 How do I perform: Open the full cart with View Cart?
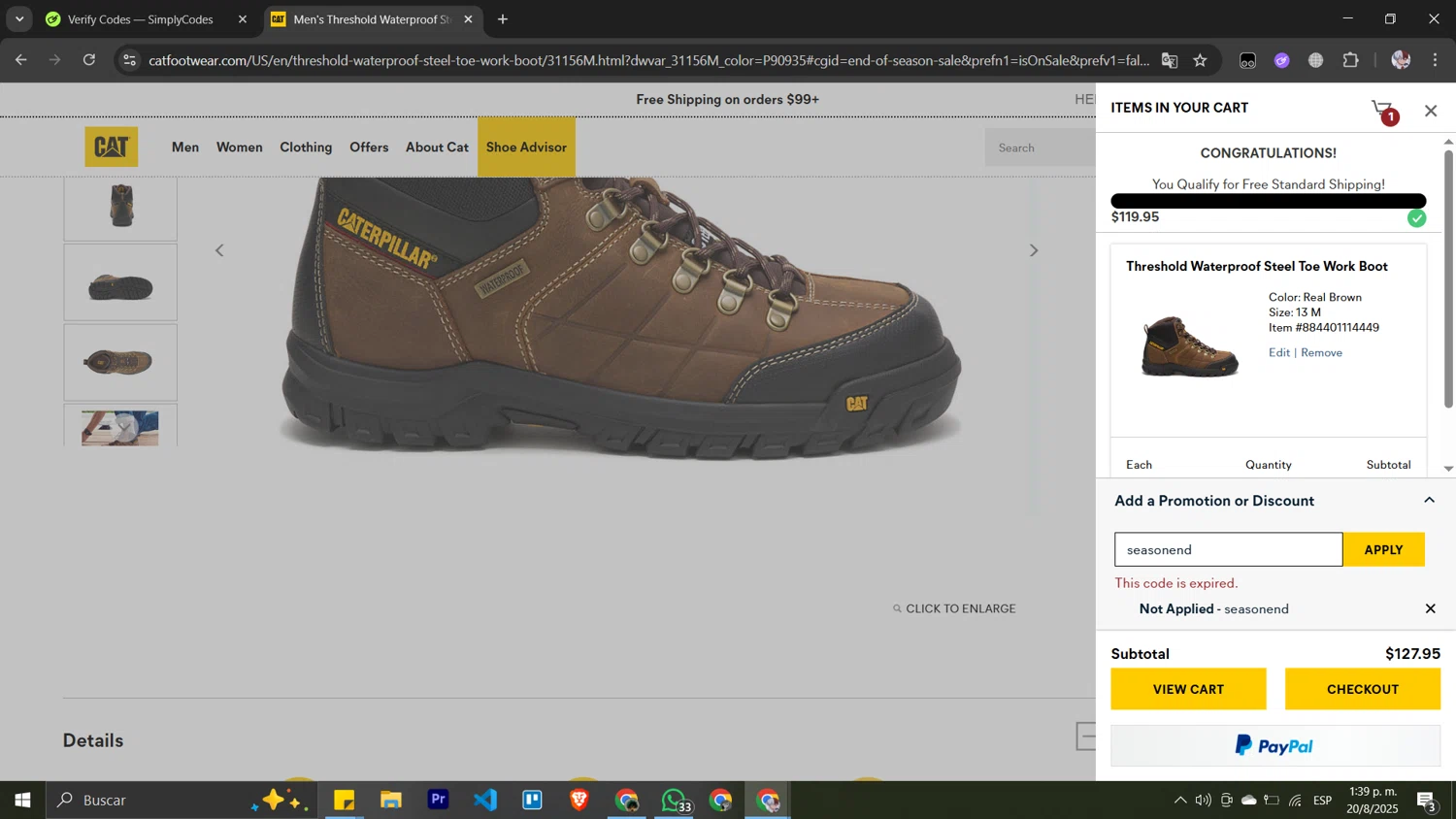(x=1188, y=689)
